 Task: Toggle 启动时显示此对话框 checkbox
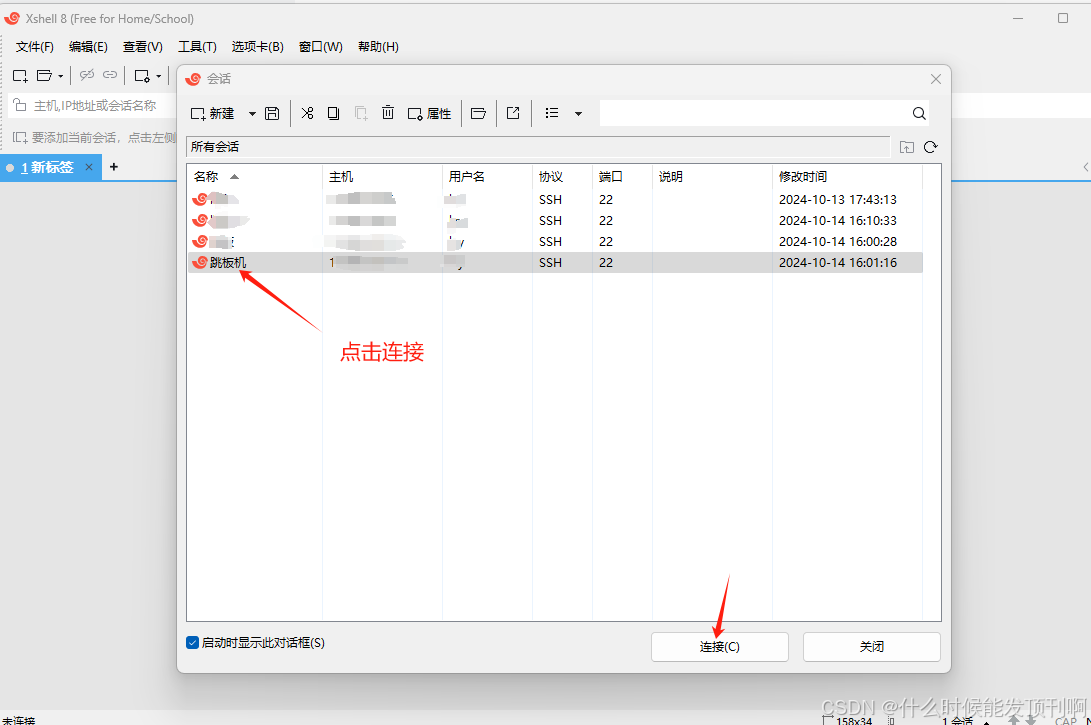(193, 643)
